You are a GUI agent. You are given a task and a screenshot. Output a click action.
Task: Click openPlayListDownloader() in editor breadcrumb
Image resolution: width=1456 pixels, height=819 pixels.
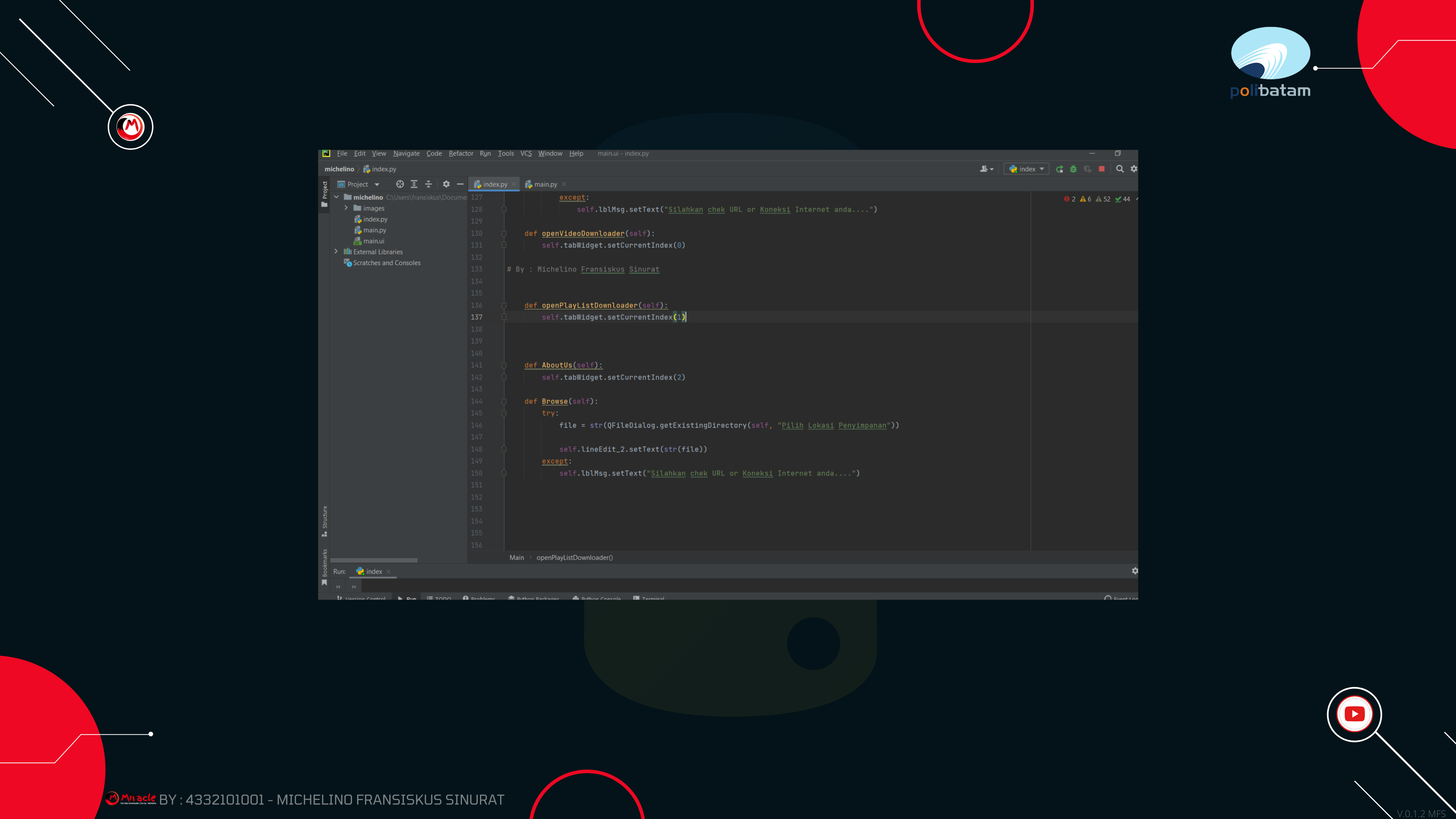click(x=574, y=557)
